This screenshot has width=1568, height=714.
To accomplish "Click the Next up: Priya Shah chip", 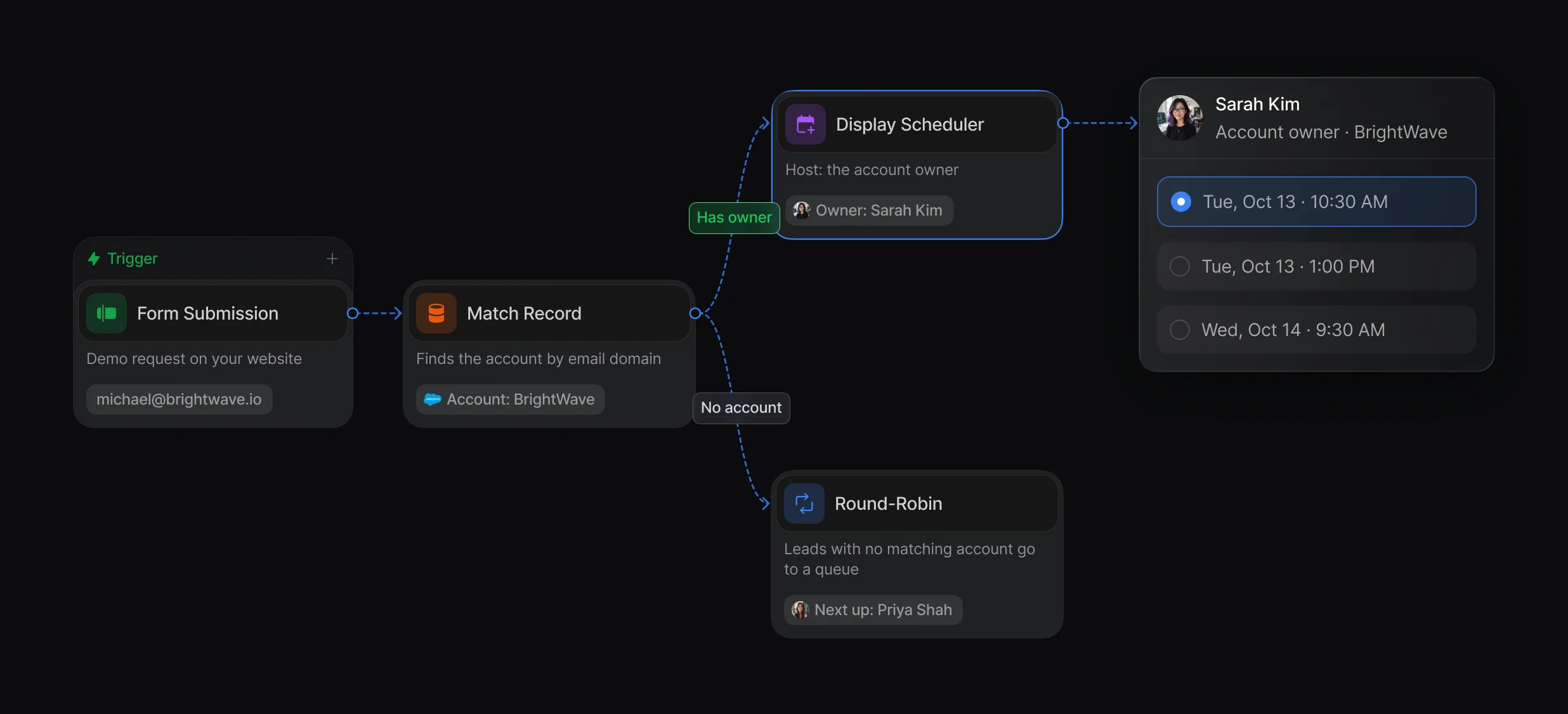I will [x=873, y=610].
